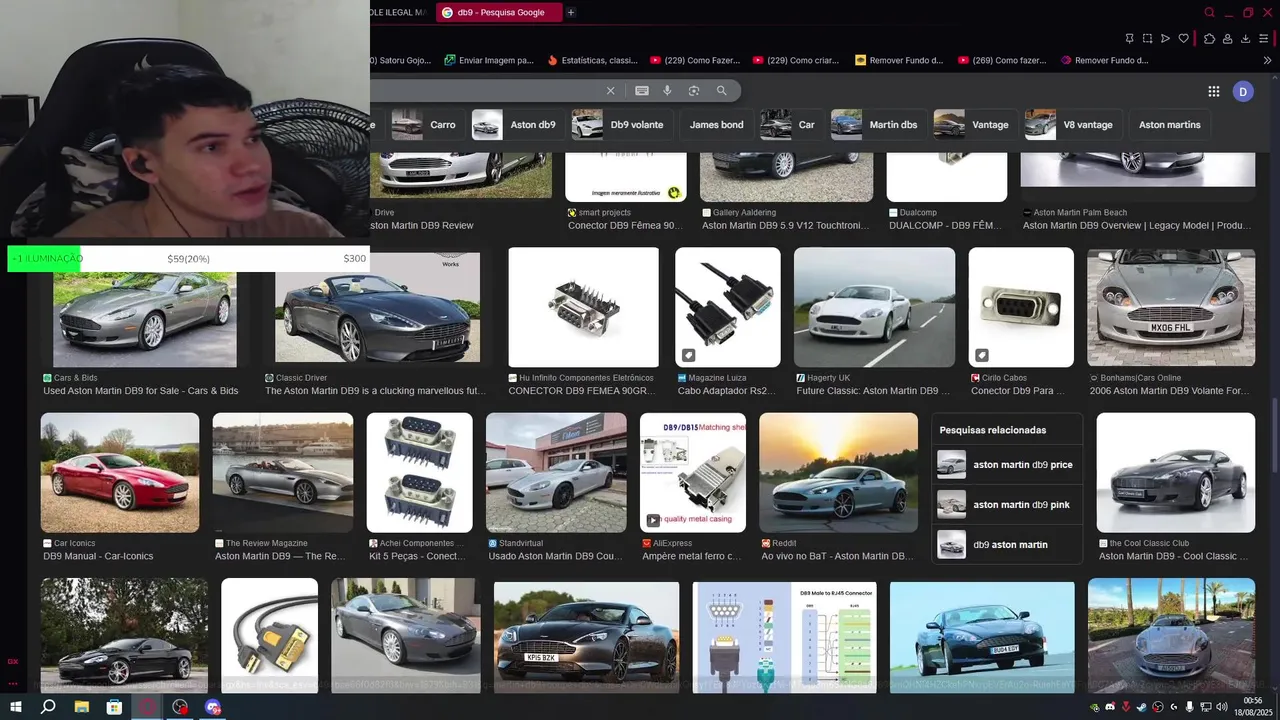Filter images by James bond chip
This screenshot has width=1280, height=720.
point(716,125)
